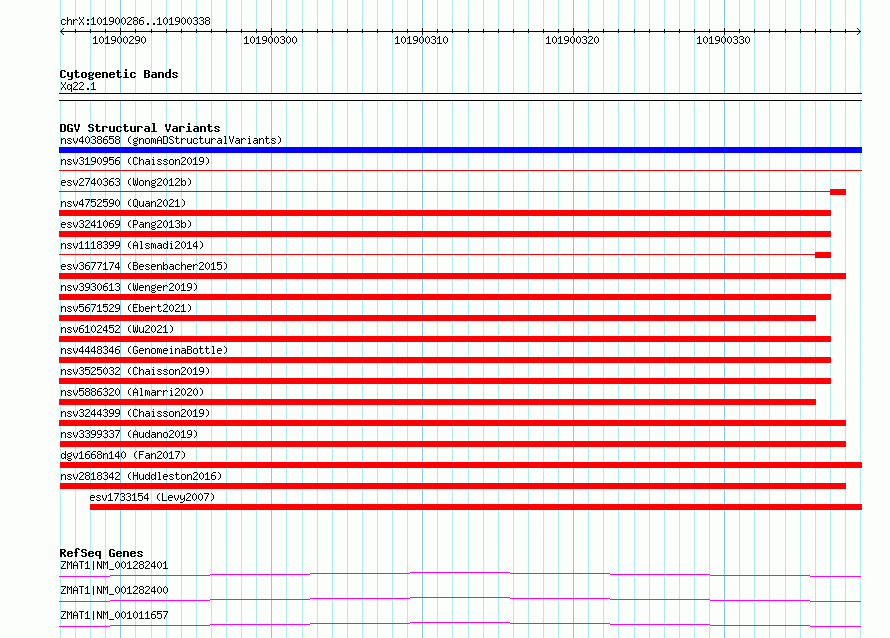
Task: Click ruler position 101900300
Action: [x=270, y=40]
